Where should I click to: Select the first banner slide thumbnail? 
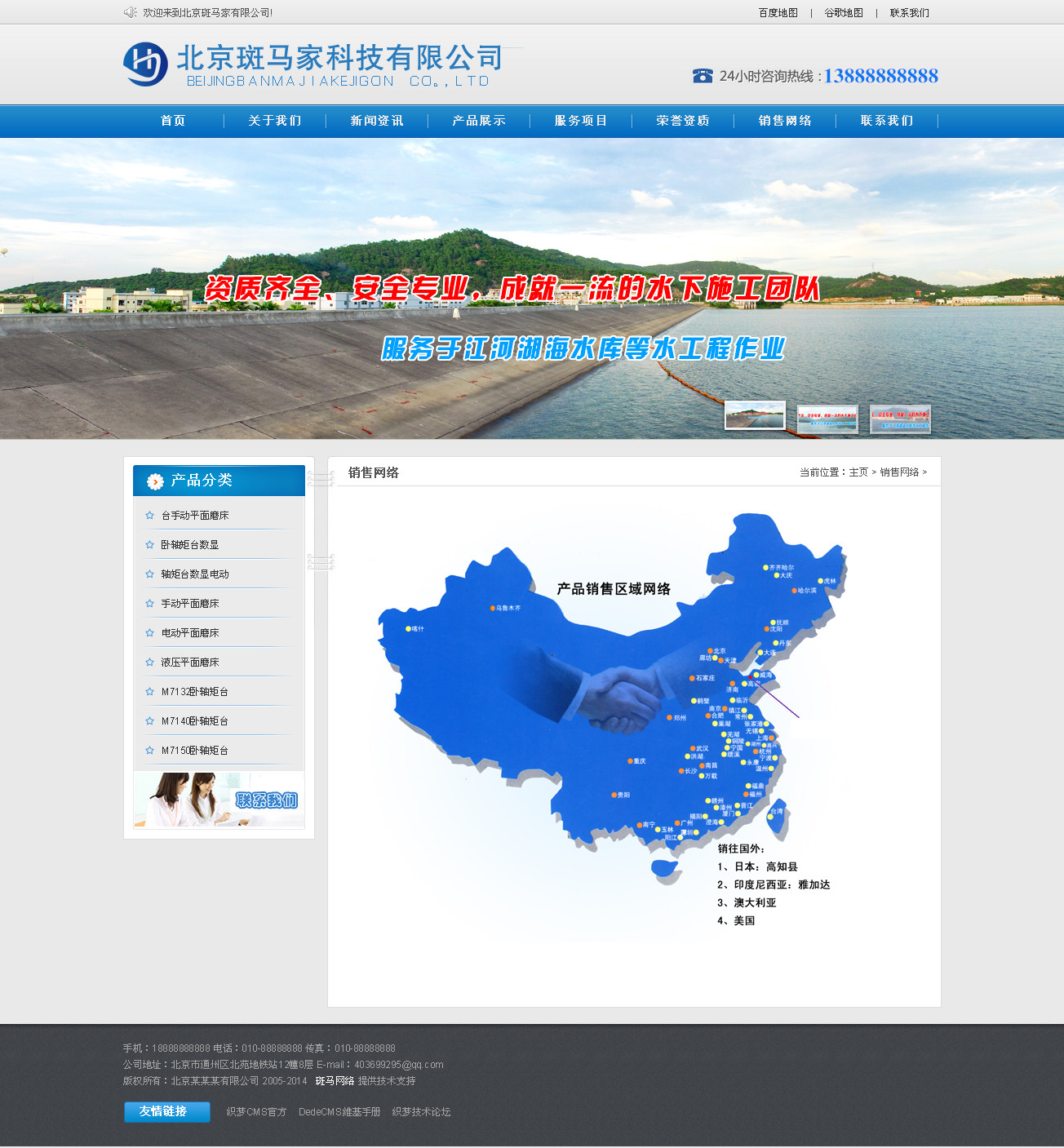coord(755,415)
